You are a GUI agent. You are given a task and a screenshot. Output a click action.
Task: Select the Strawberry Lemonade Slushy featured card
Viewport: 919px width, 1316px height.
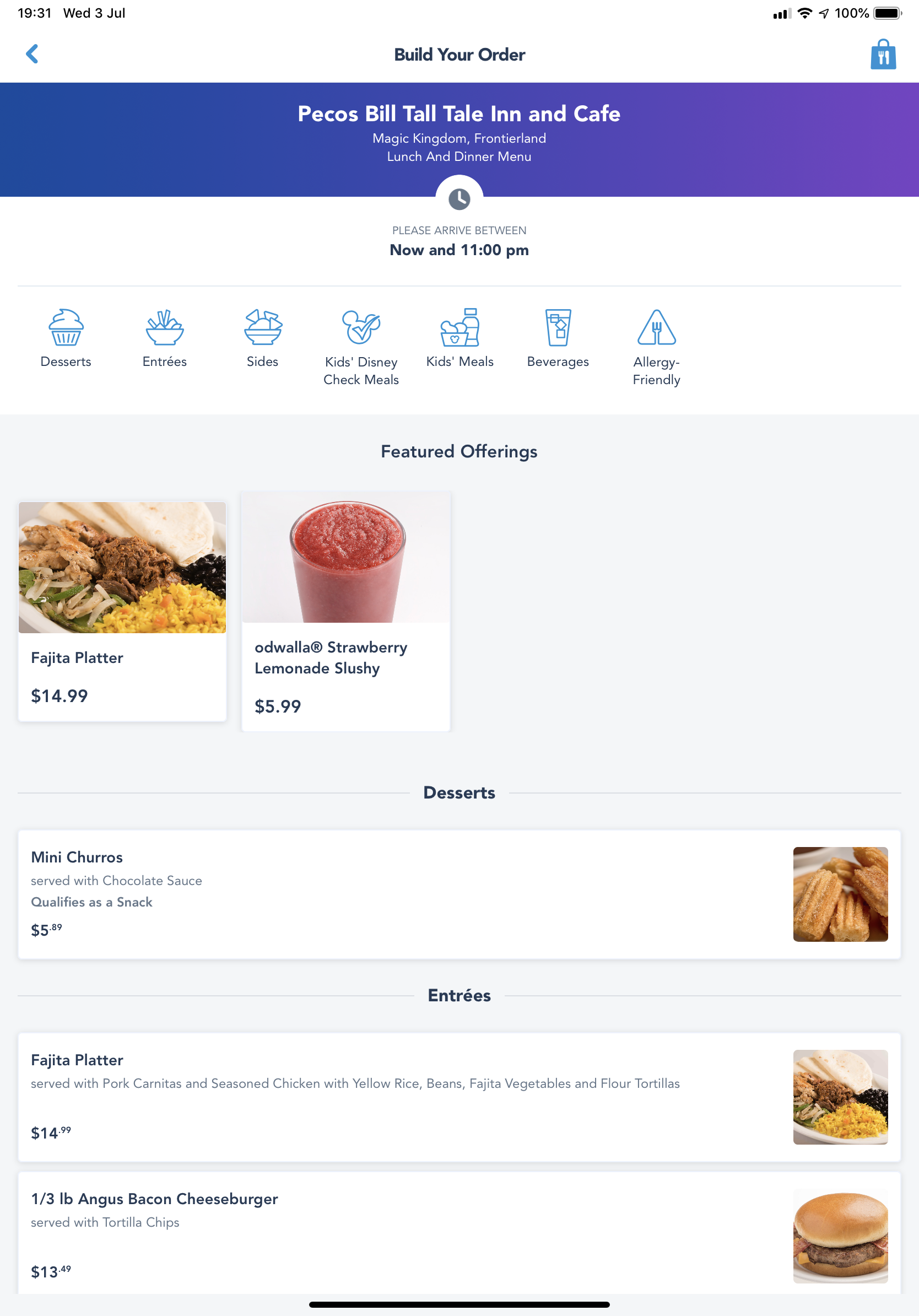[346, 611]
